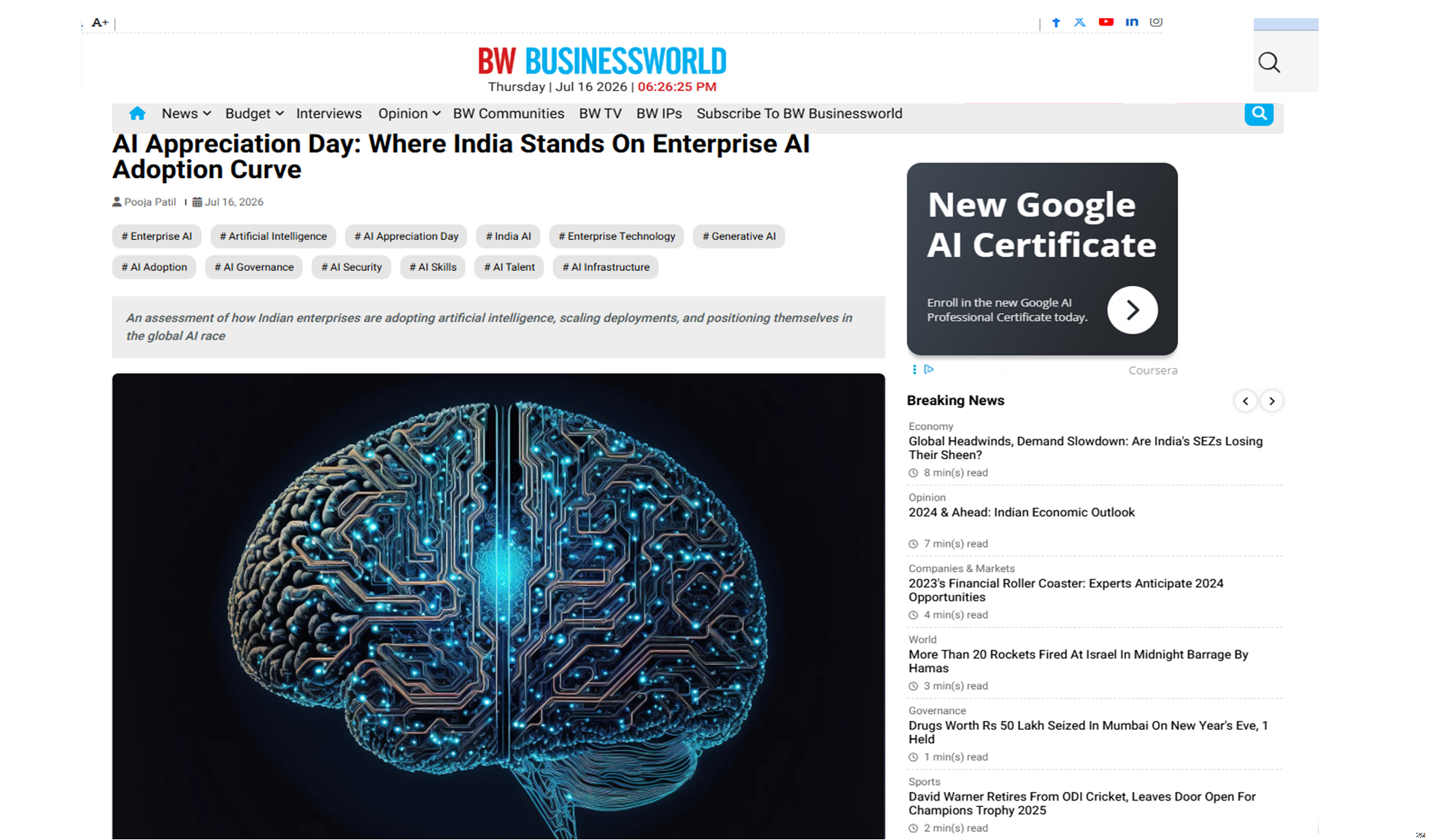
Task: Open the BW IPs menu item
Action: click(x=659, y=113)
